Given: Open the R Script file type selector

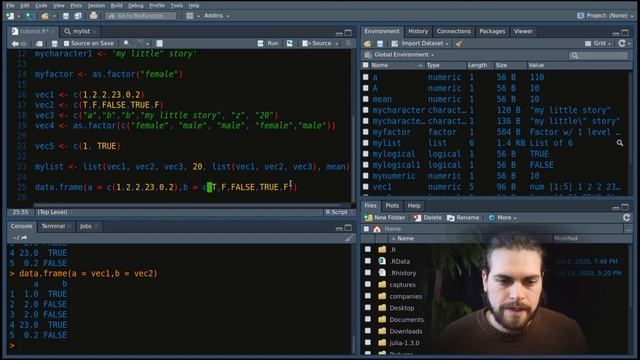Looking at the screenshot, I should (x=339, y=212).
